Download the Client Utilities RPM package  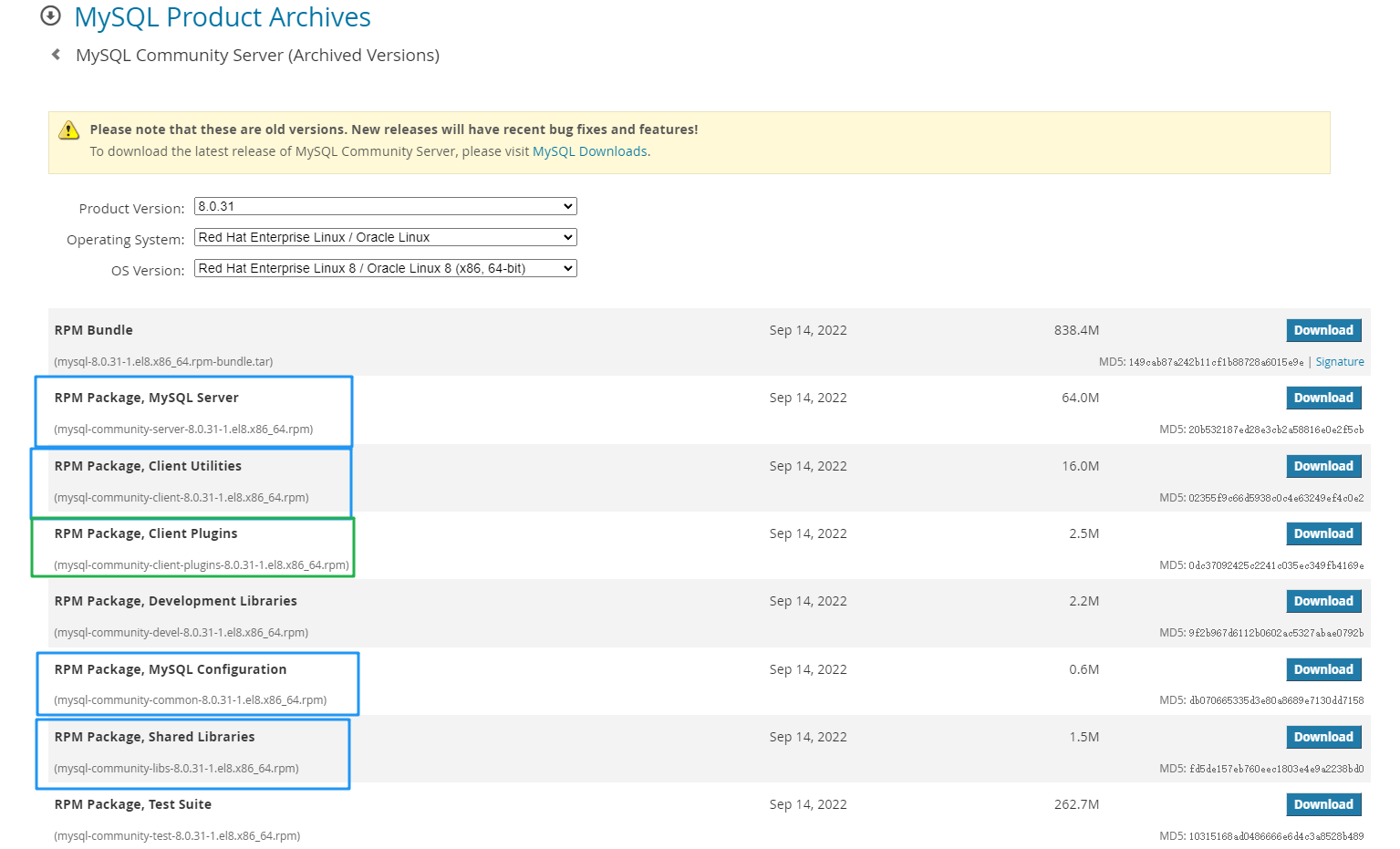1323,466
